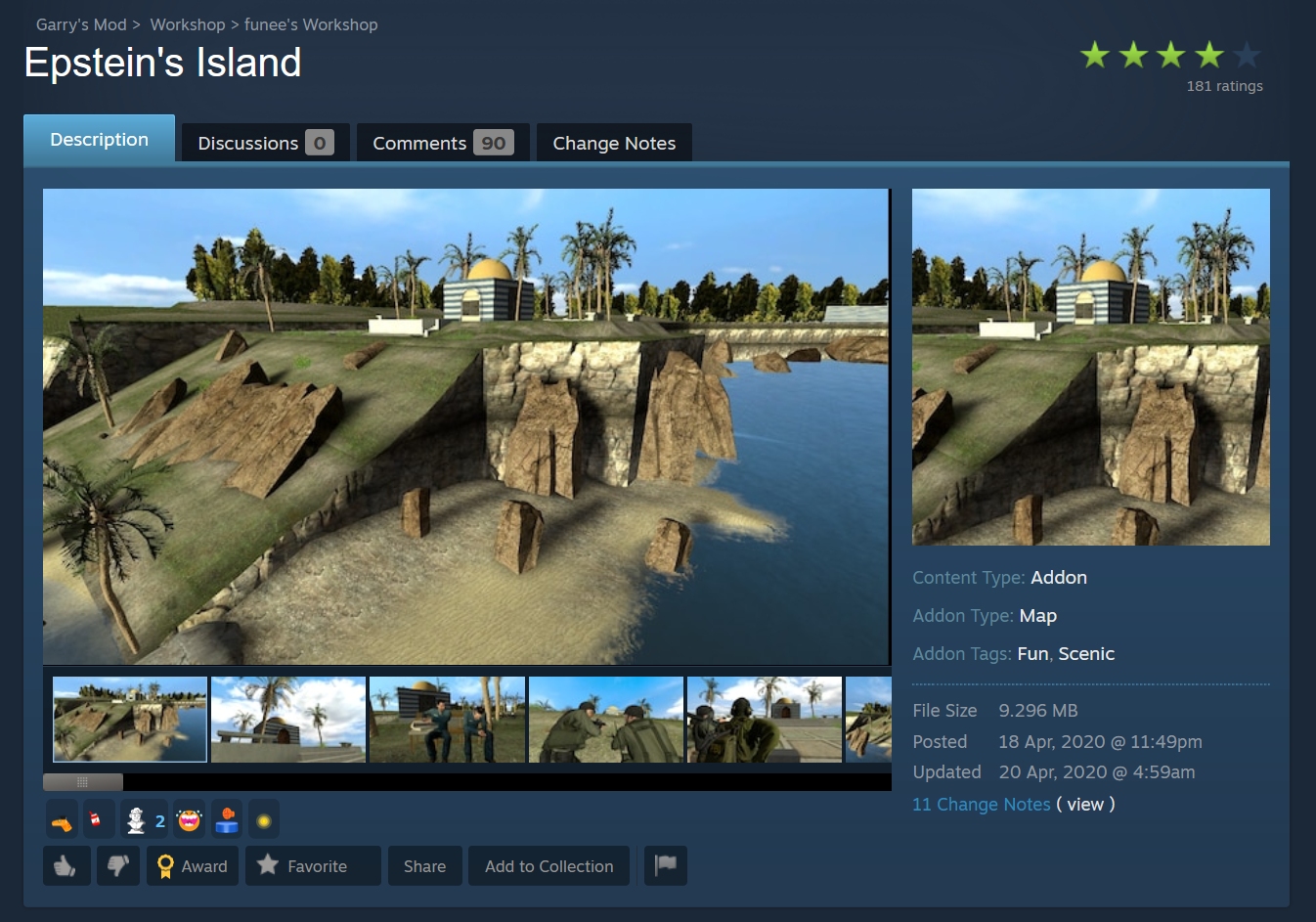The width and height of the screenshot is (1316, 922).
Task: Click the glowing yellow orb award badge
Action: (x=263, y=820)
